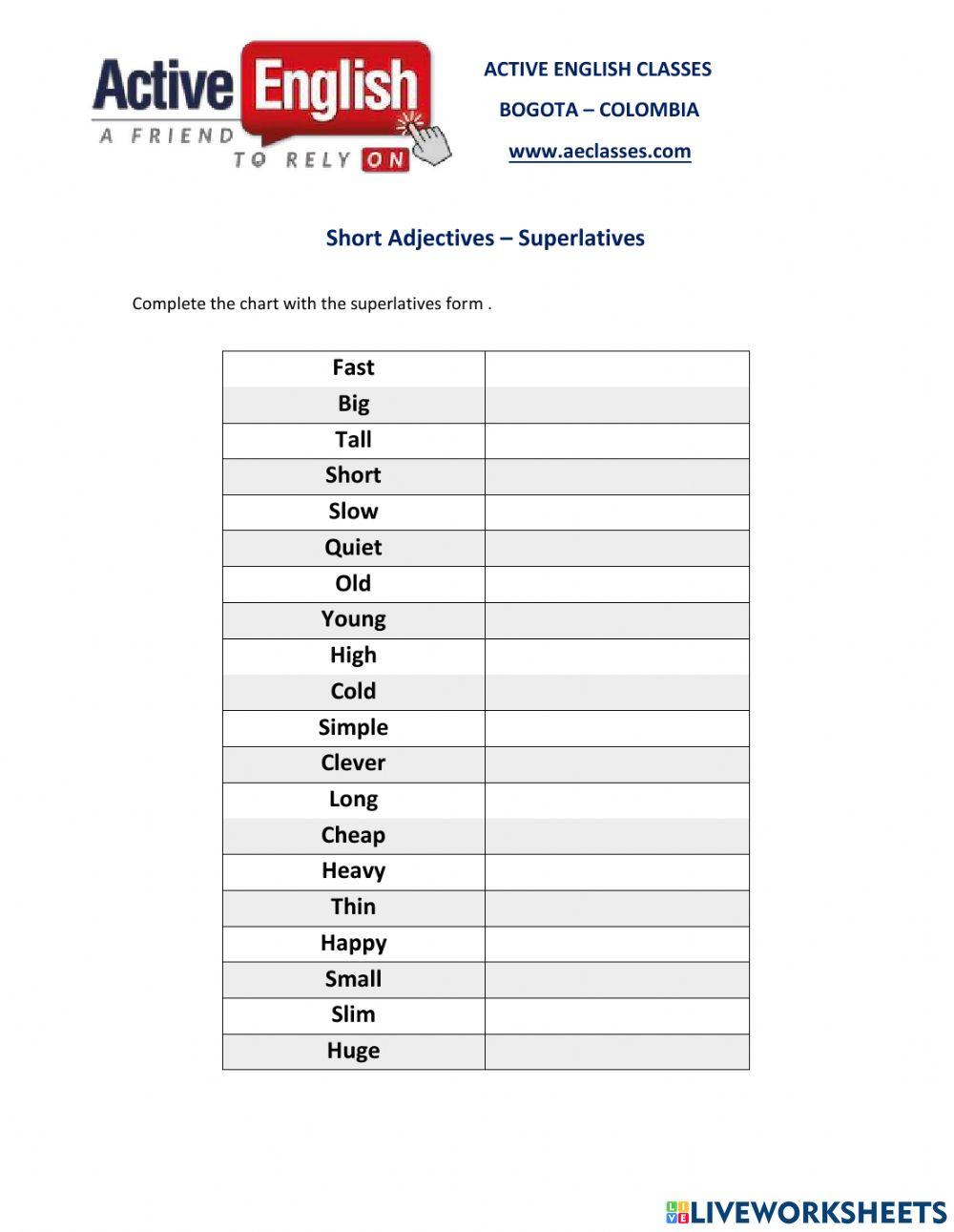Click the answer box next to Heavy

[616, 872]
